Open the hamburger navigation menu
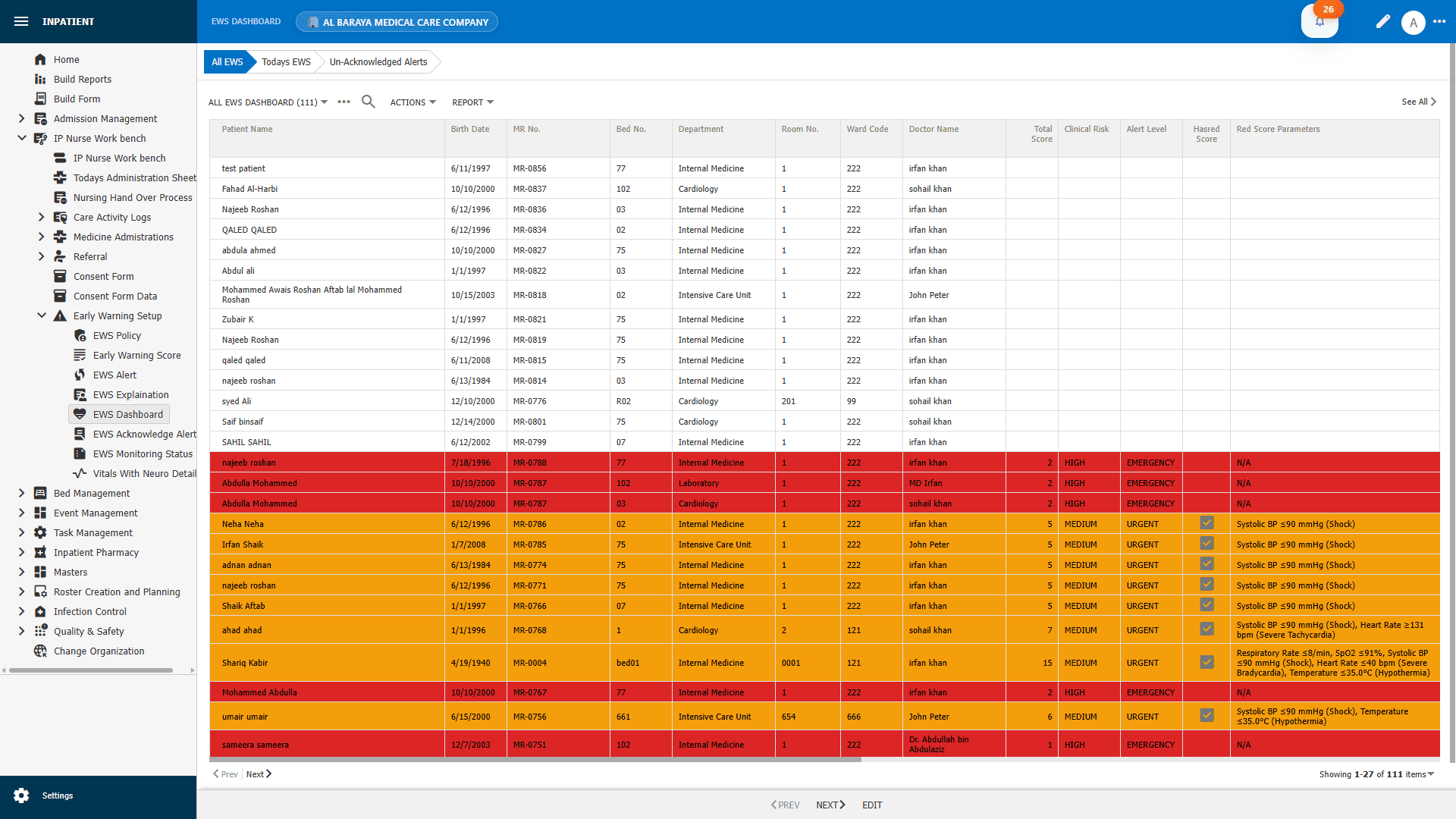The width and height of the screenshot is (1456, 819). pyautogui.click(x=20, y=21)
